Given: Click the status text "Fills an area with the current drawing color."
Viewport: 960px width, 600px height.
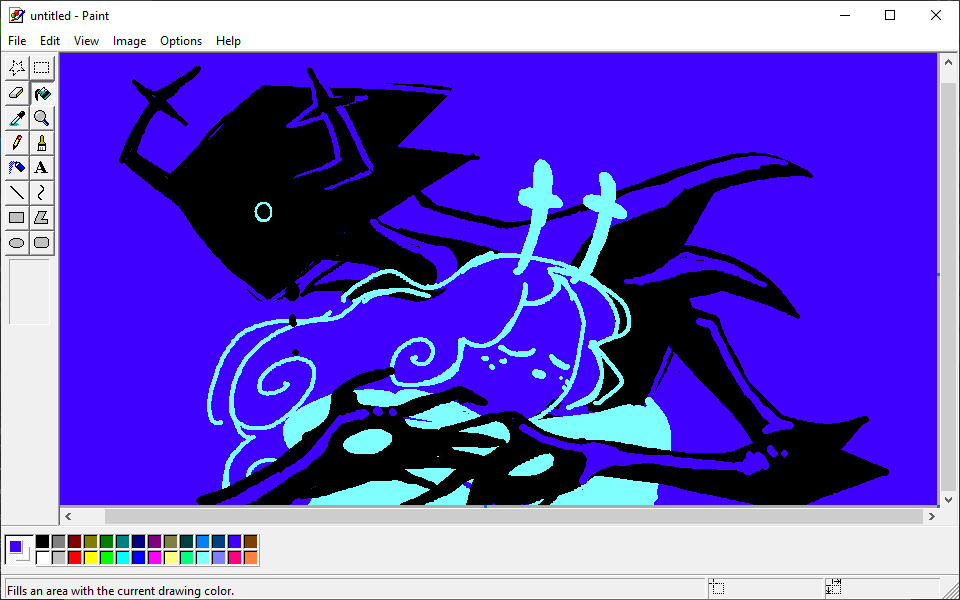Looking at the screenshot, I should point(121,591).
